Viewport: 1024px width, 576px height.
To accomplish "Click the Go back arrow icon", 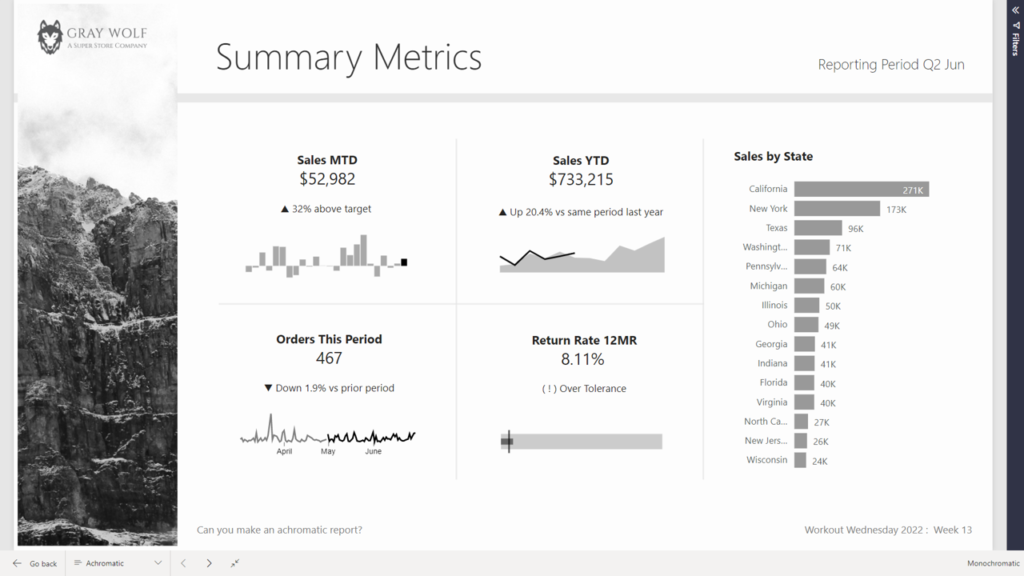I will [17, 563].
